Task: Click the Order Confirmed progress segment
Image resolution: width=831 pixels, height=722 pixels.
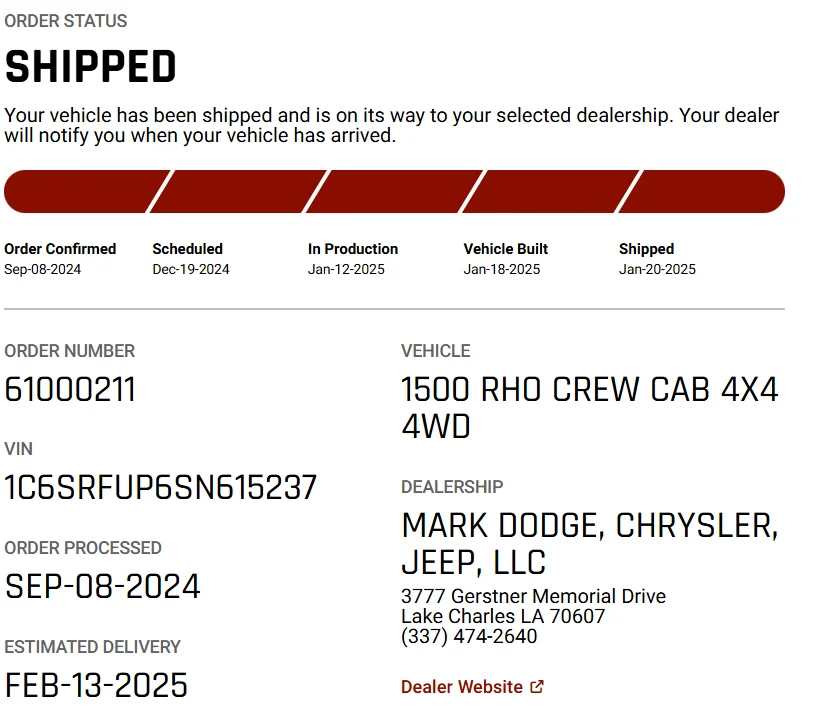Action: [85, 191]
